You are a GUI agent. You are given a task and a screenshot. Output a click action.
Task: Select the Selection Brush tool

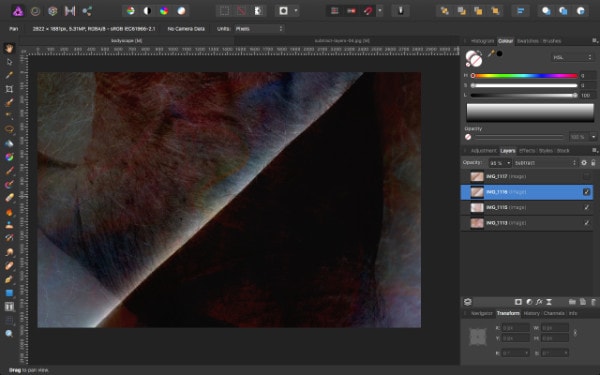click(x=9, y=103)
